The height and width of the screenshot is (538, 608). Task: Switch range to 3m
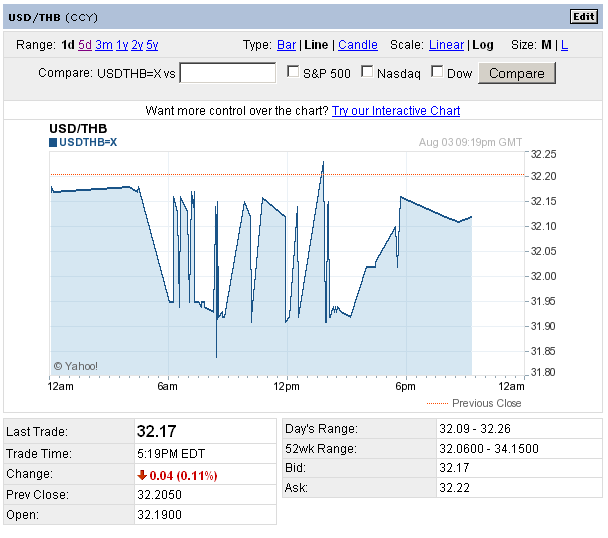point(104,45)
